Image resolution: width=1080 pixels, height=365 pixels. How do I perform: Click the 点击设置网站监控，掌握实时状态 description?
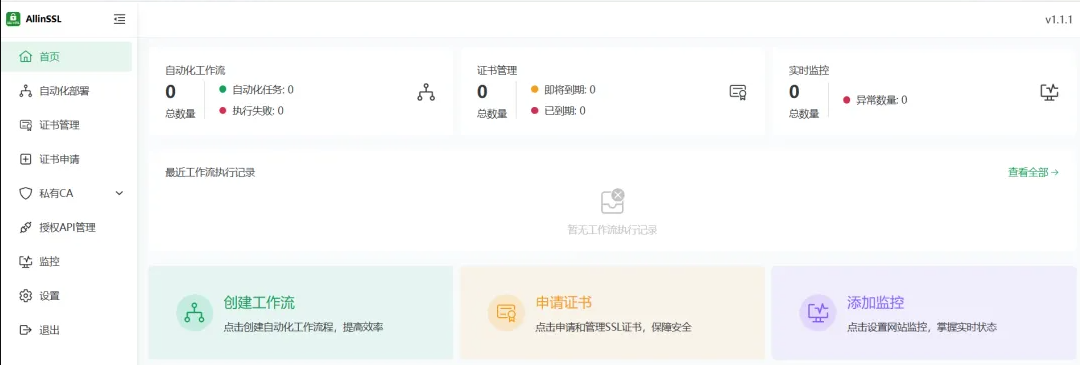point(922,327)
